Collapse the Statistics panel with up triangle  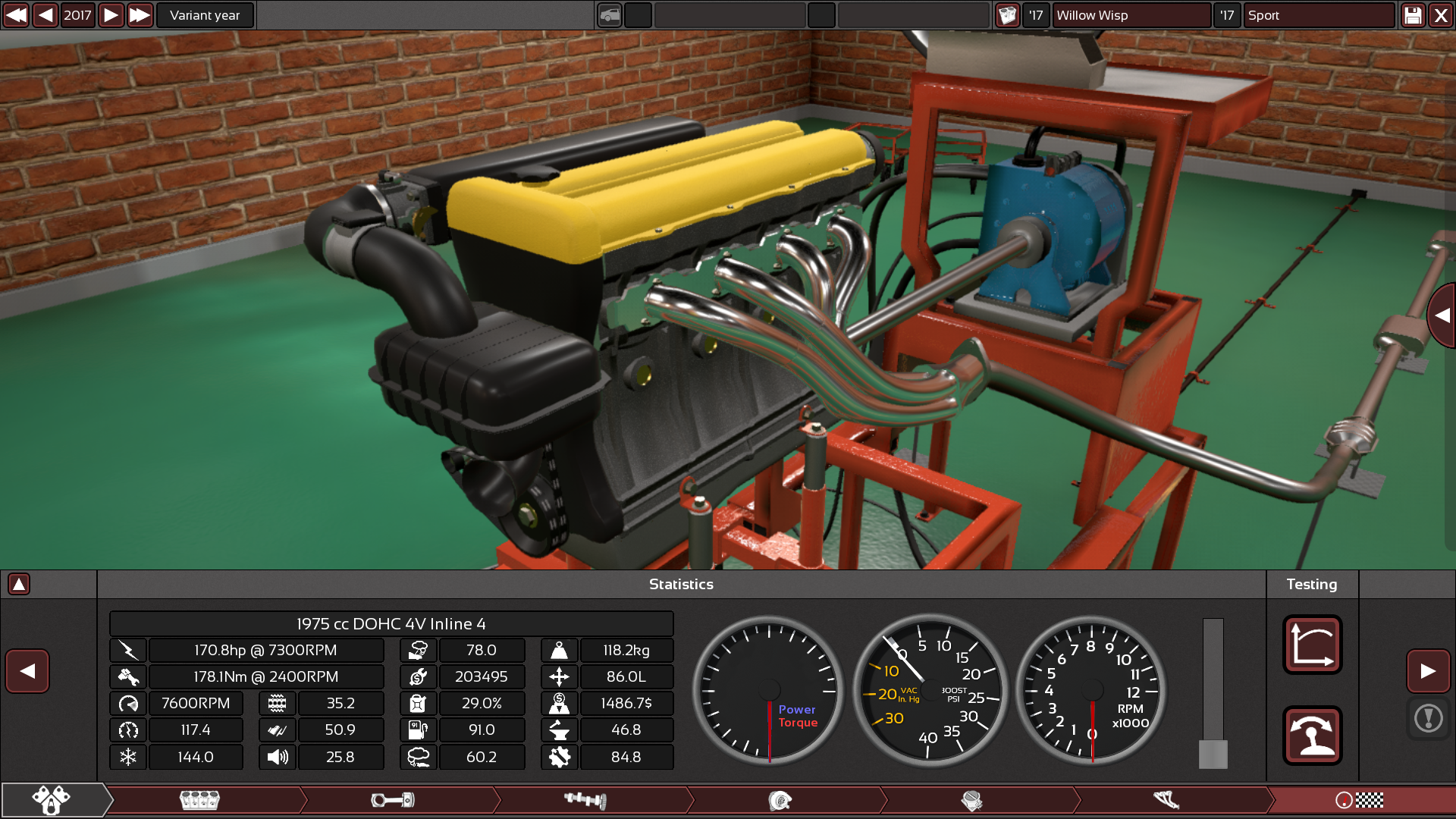click(19, 584)
